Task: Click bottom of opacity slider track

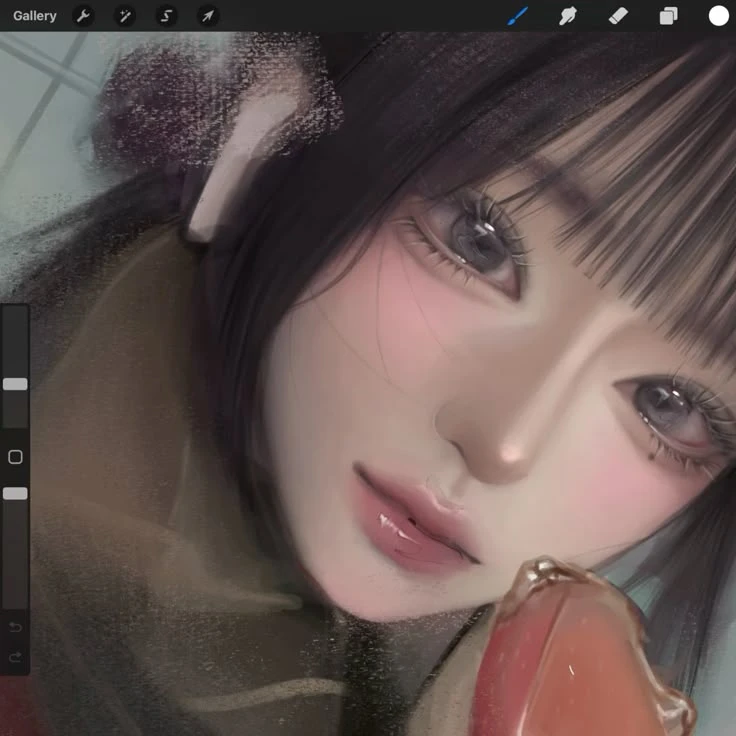Action: tap(15, 600)
